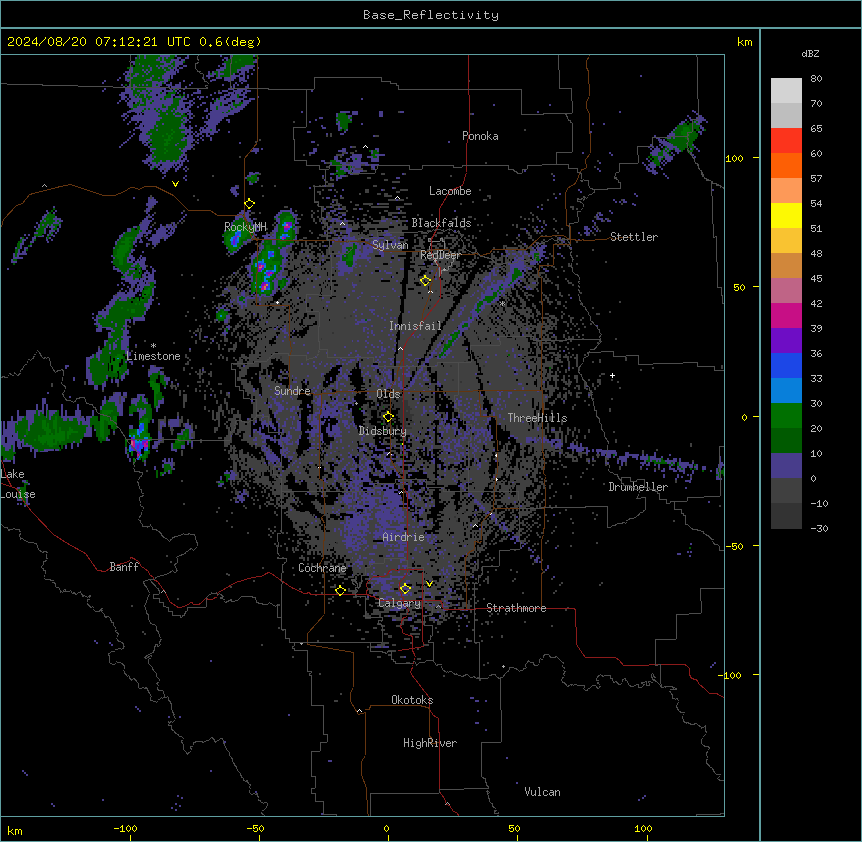Select the magenta 42-39 dBZ legend swatch
Image resolution: width=862 pixels, height=842 pixels.
click(786, 315)
